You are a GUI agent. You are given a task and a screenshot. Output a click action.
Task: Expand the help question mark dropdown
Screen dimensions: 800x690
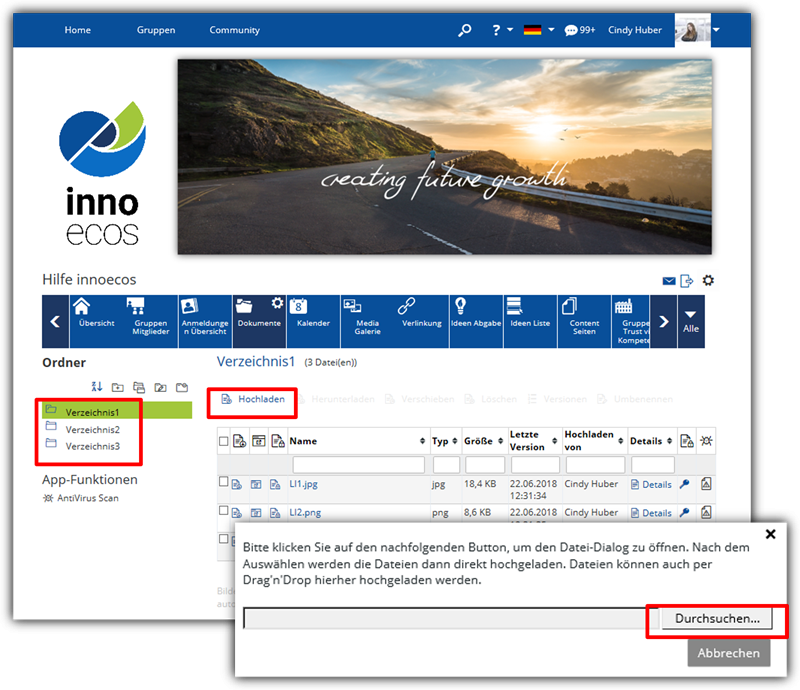coord(502,30)
